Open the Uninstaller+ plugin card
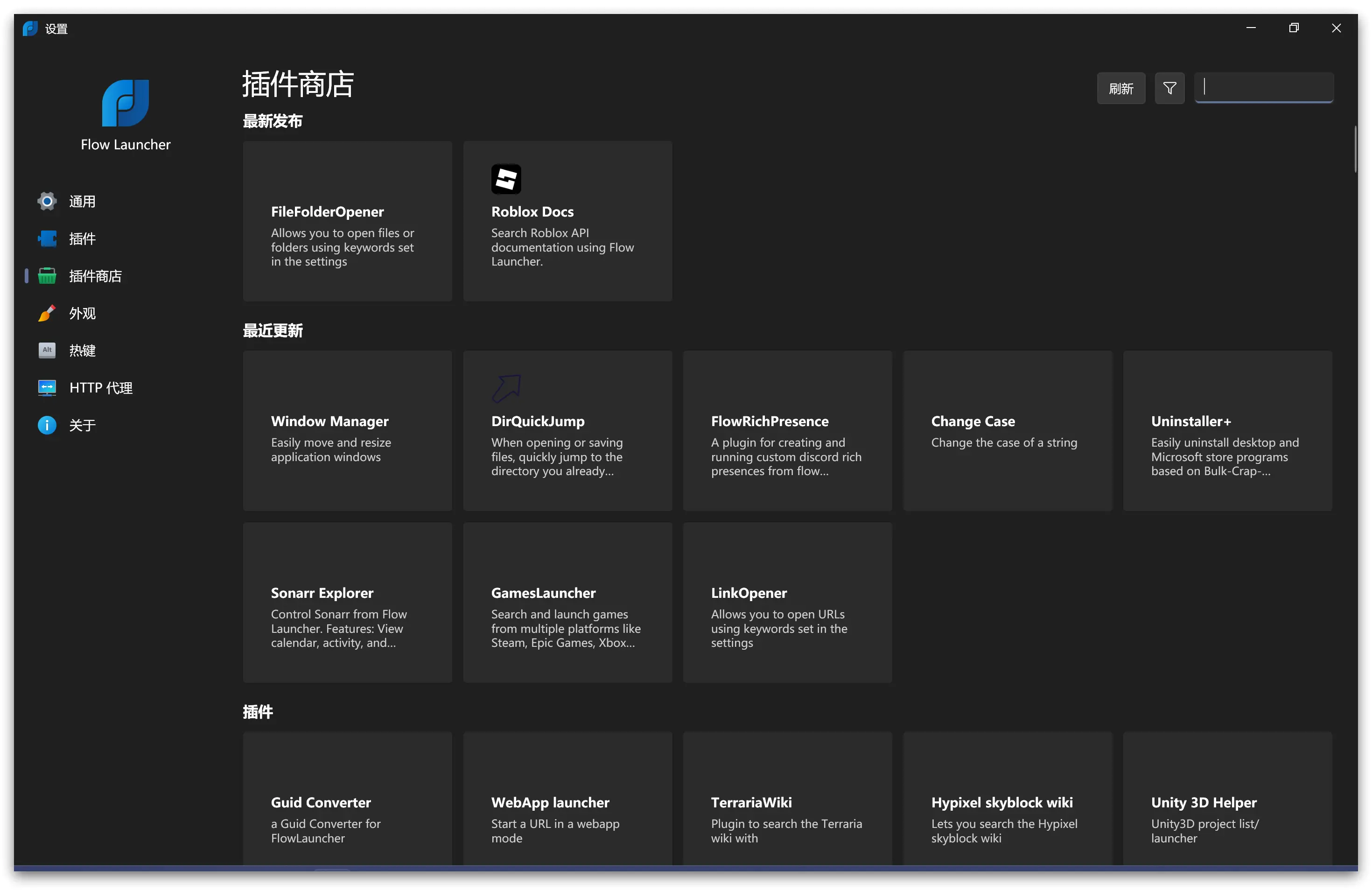The image size is (1372, 890). (1227, 431)
